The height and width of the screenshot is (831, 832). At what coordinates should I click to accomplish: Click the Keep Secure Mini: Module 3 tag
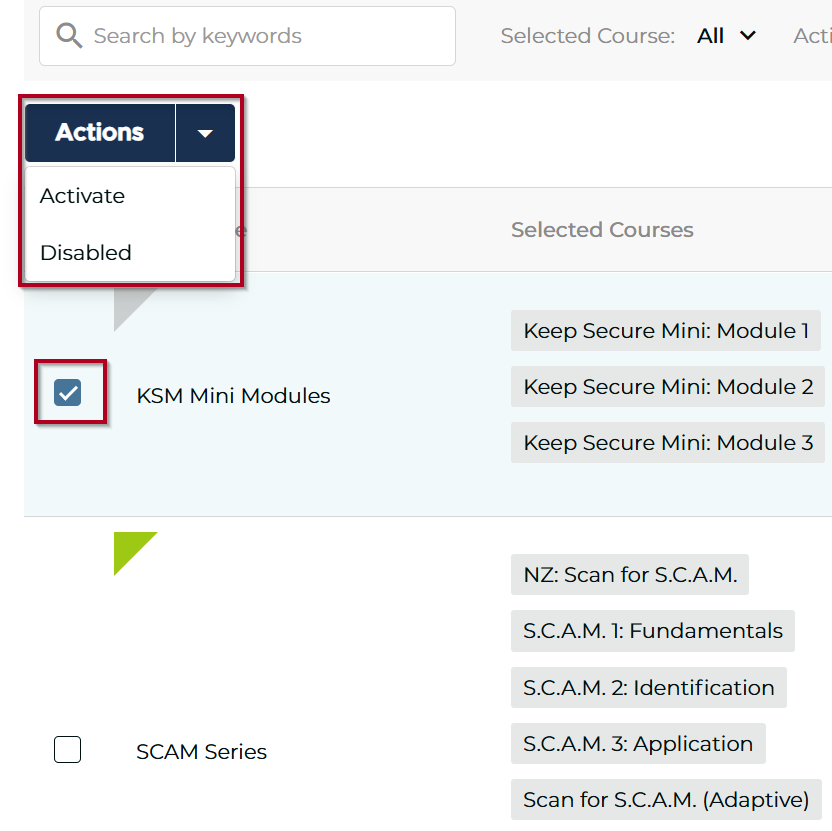pos(668,442)
